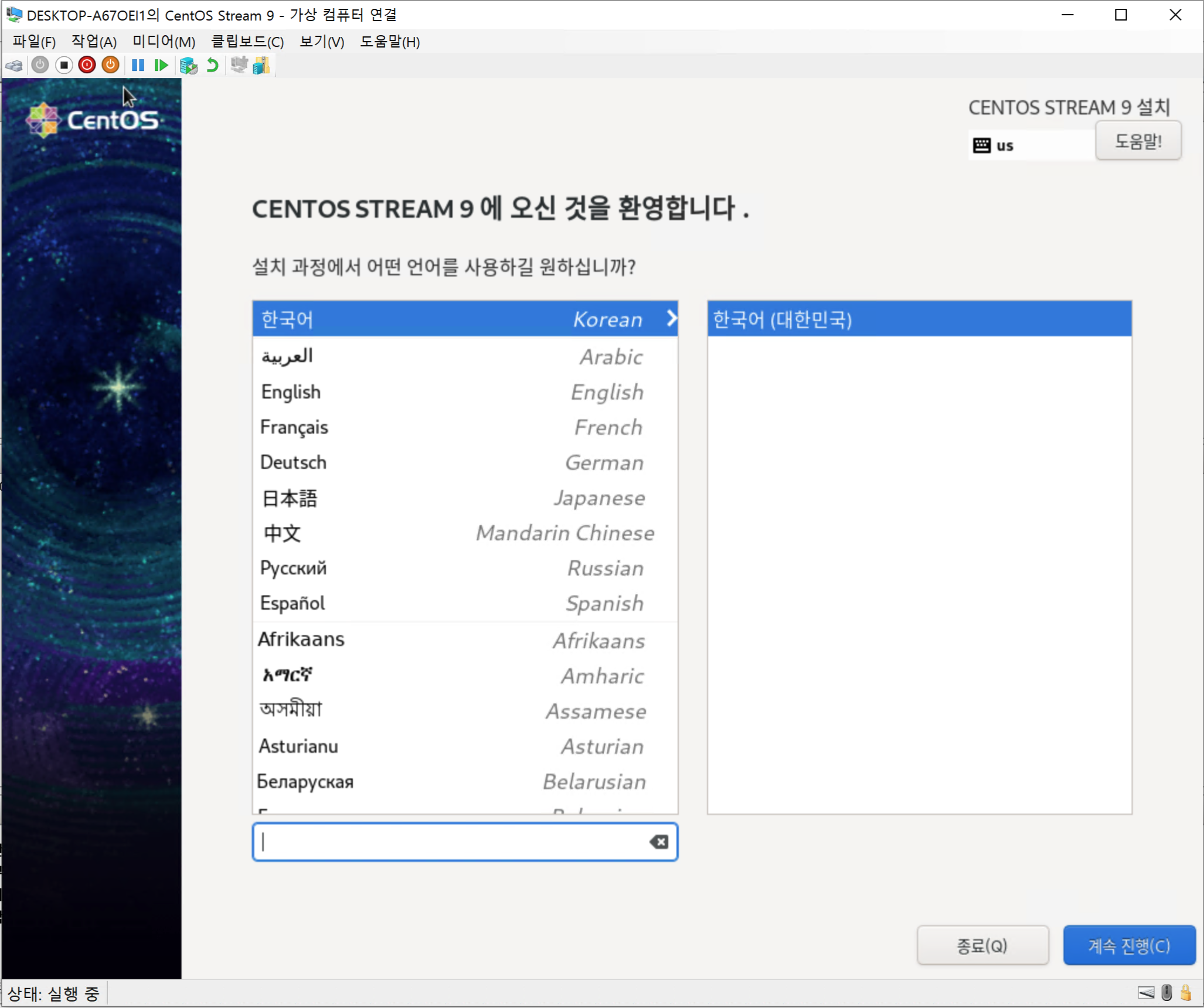The height and width of the screenshot is (1008, 1204).
Task: Select Беларуская Belarusian in the list
Action: click(x=465, y=781)
